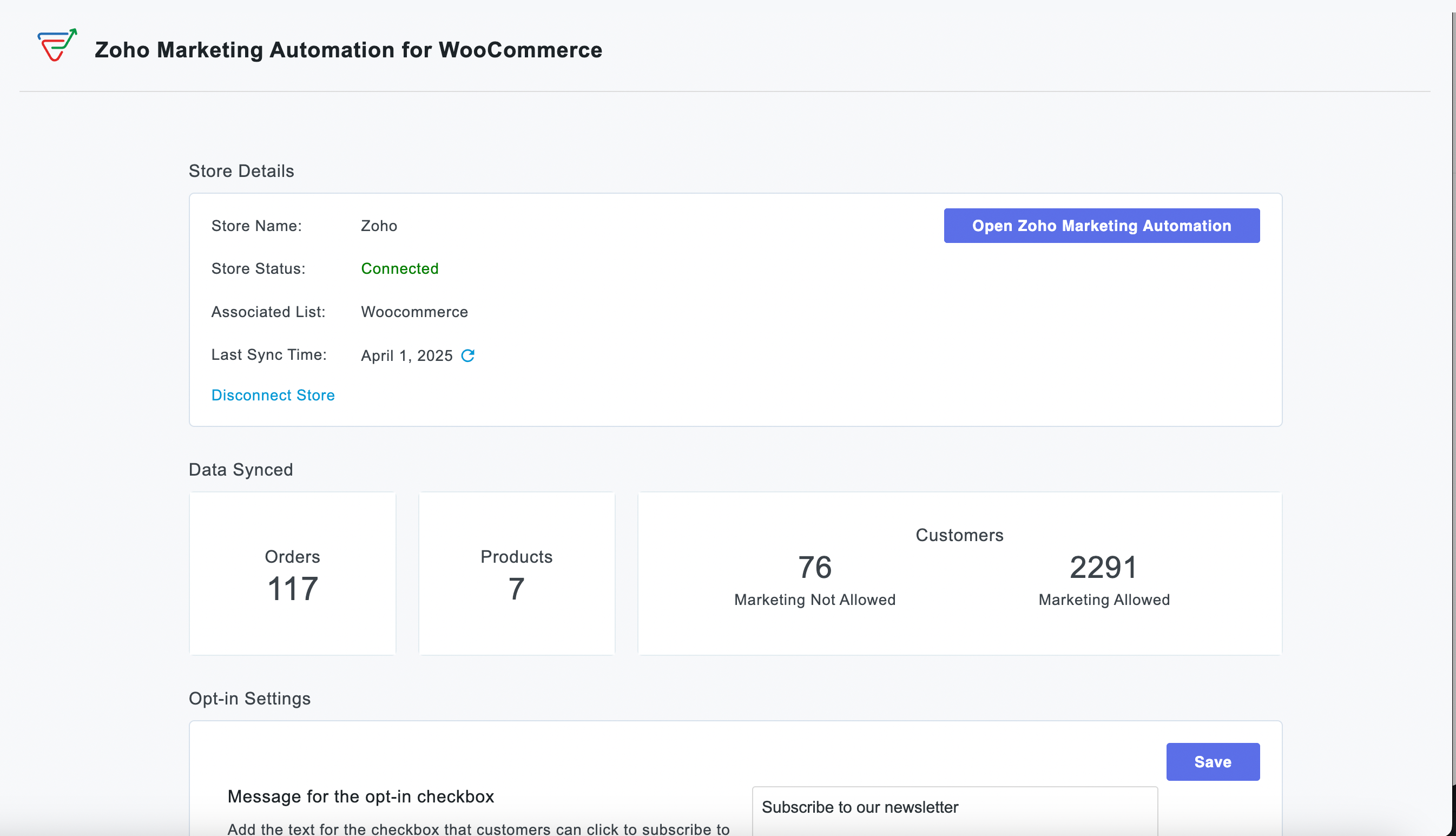
Task: Click the Store Details section heading
Action: point(241,170)
